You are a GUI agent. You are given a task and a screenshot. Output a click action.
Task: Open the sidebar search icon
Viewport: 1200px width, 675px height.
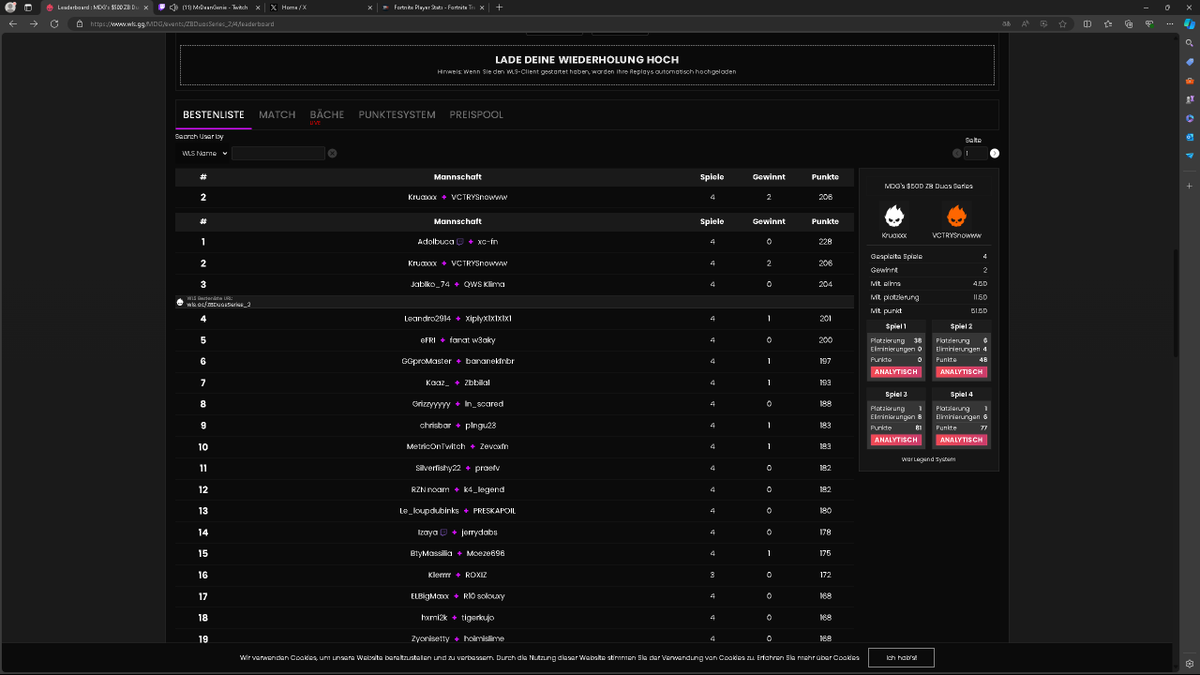(1189, 43)
